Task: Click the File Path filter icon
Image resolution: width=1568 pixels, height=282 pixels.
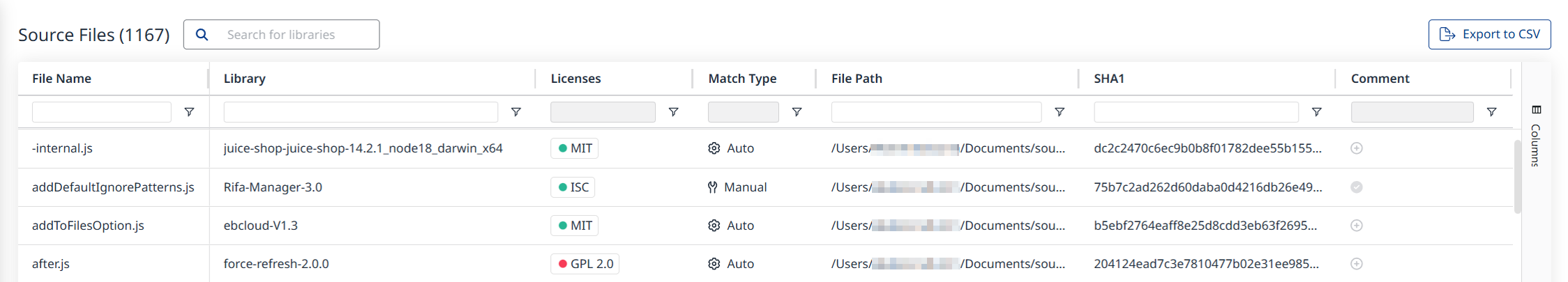Action: point(1060,112)
